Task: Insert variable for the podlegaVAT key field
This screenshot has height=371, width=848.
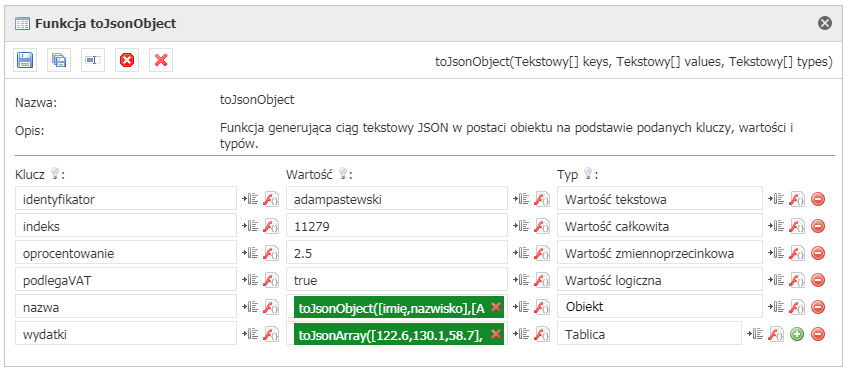Action: [x=250, y=280]
